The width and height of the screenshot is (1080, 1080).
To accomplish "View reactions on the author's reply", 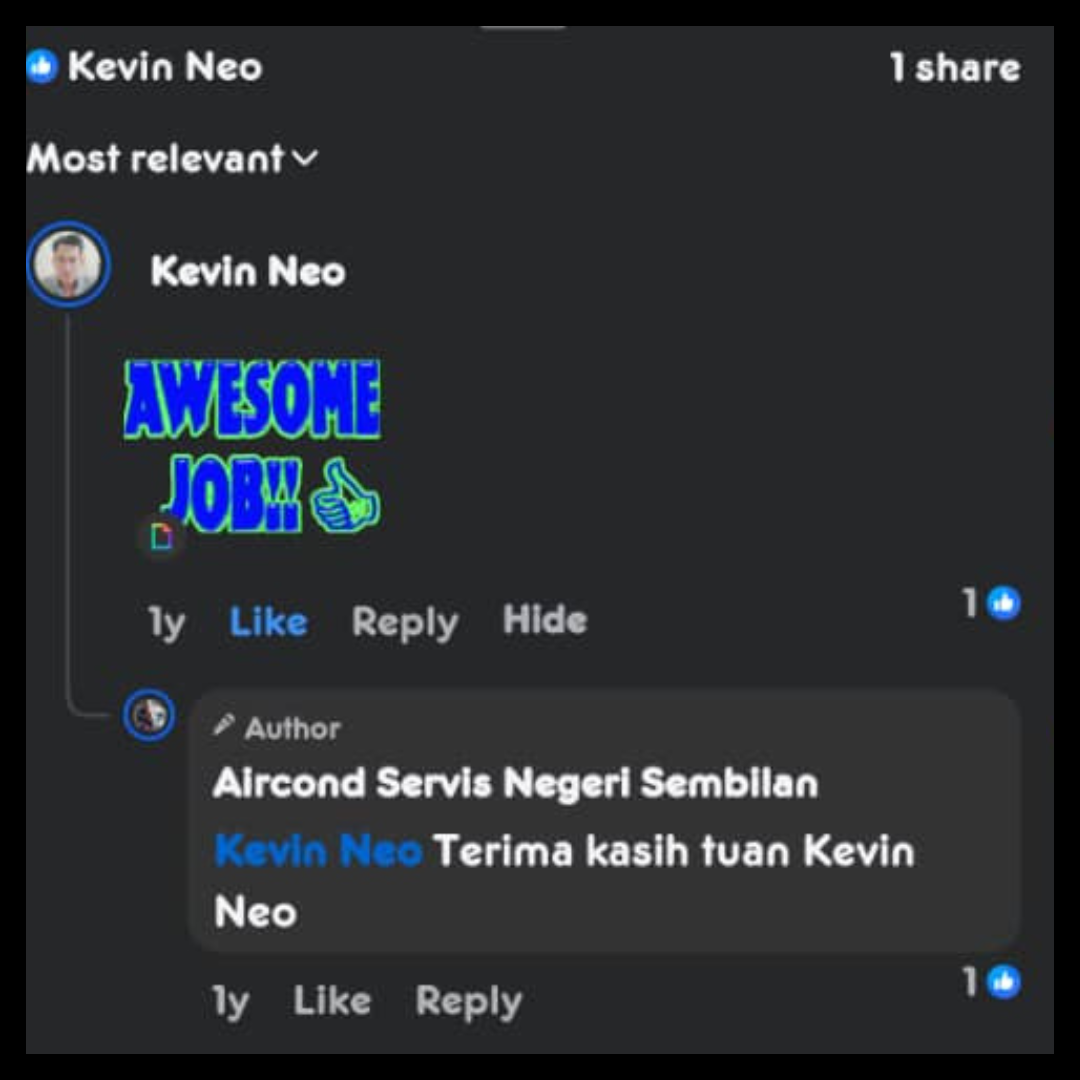I will 993,981.
